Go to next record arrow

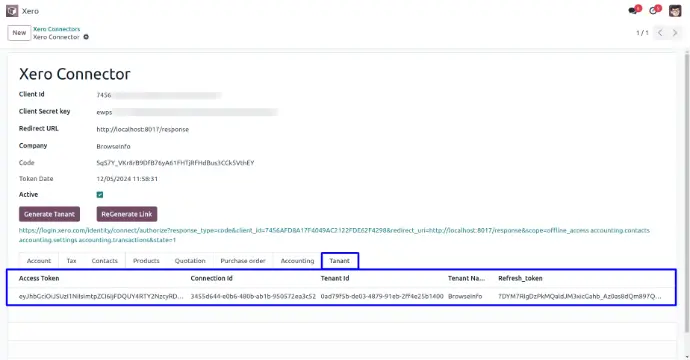675,33
